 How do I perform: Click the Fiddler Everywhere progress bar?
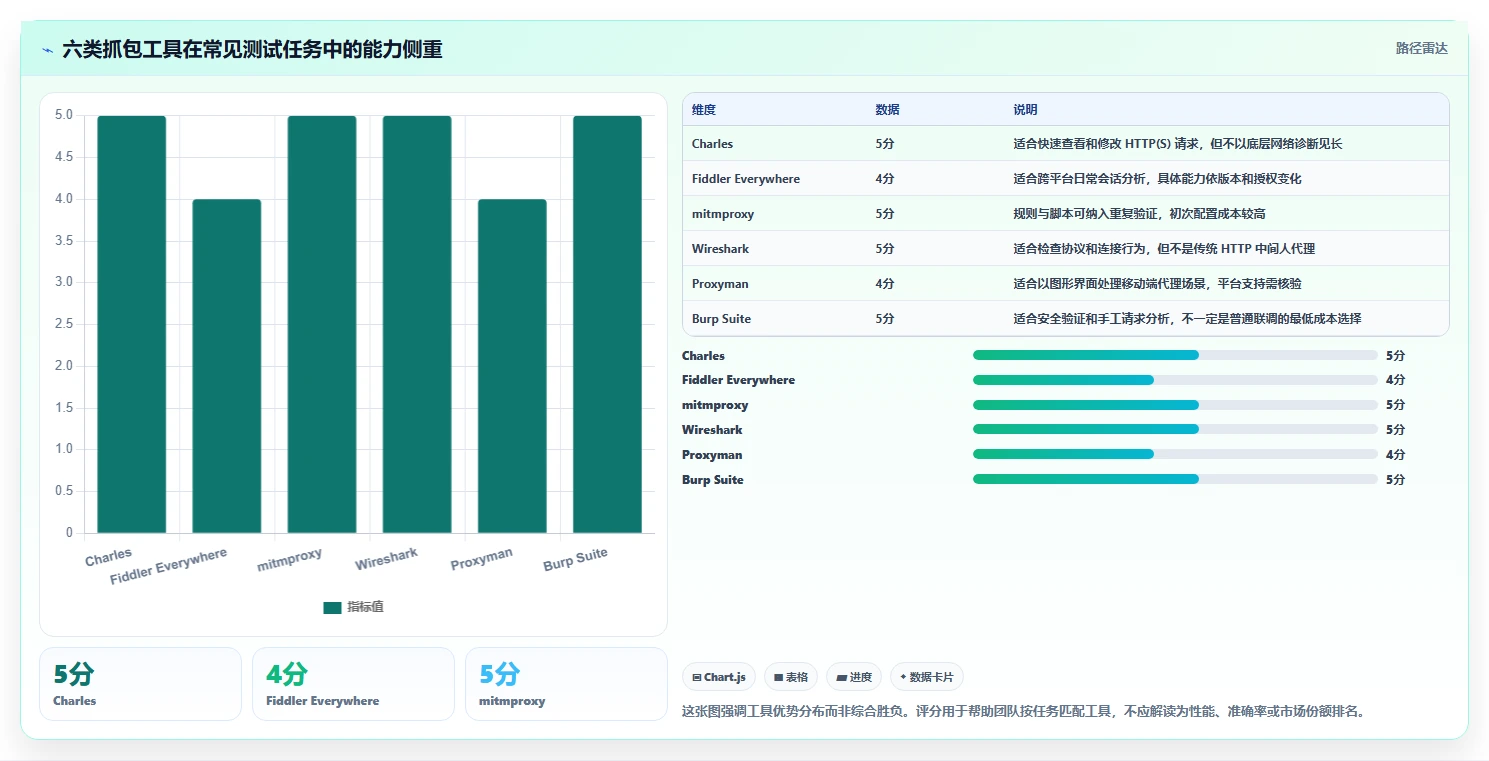pyautogui.click(x=1175, y=380)
